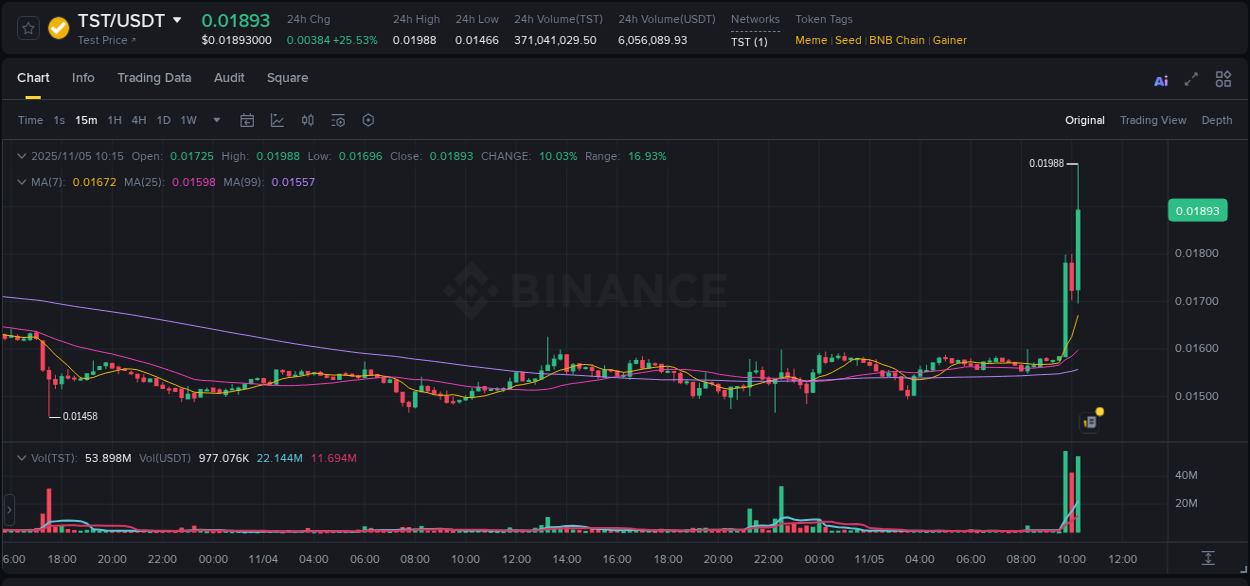This screenshot has width=1250, height=586.
Task: Select the 1H timeframe
Action: (x=113, y=120)
